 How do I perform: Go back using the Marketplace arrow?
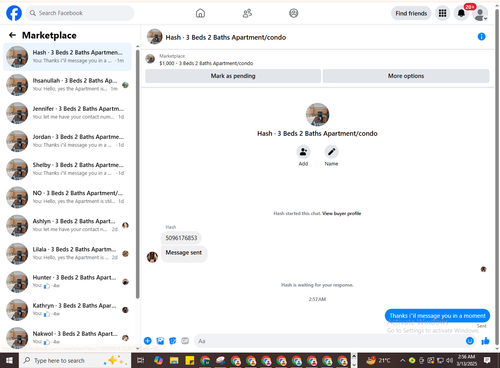(12, 35)
